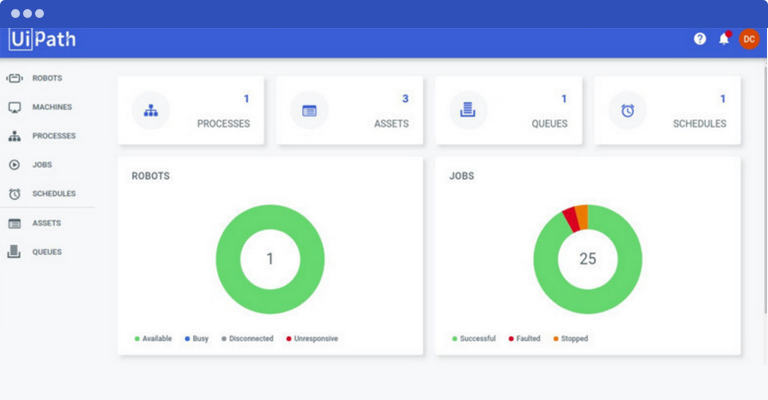Click the Schedules alarm clock sidebar icon
The height and width of the screenshot is (400, 768).
[x=15, y=194]
